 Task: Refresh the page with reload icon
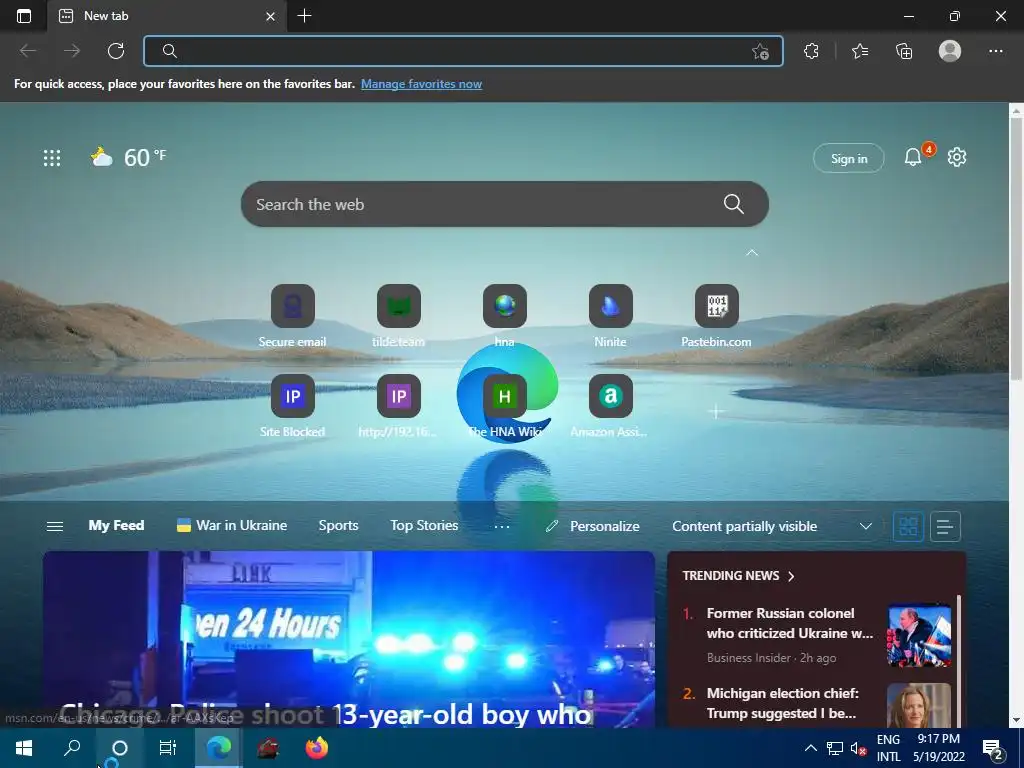pyautogui.click(x=116, y=51)
